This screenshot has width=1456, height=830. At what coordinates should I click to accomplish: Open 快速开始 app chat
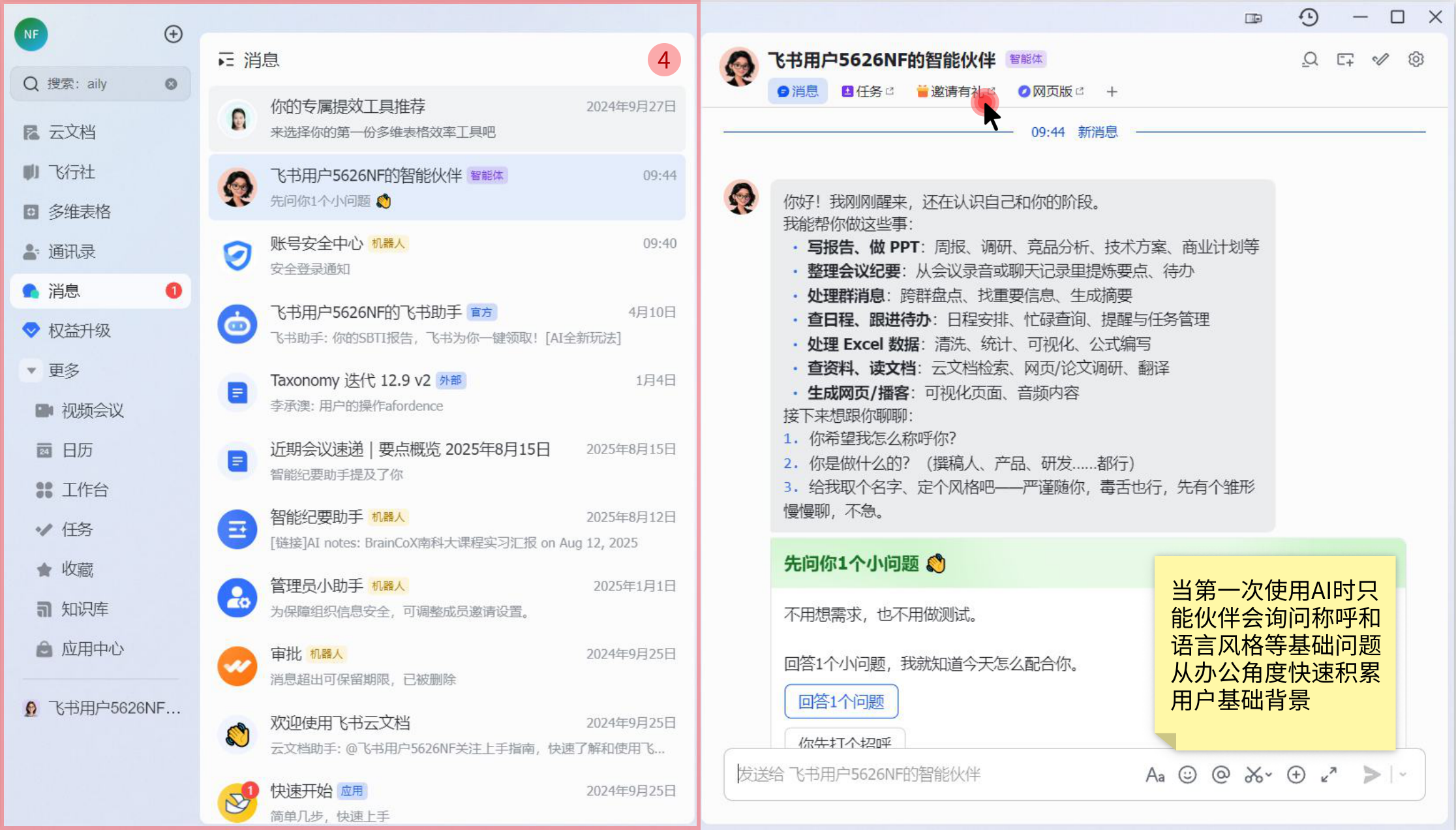tap(447, 803)
